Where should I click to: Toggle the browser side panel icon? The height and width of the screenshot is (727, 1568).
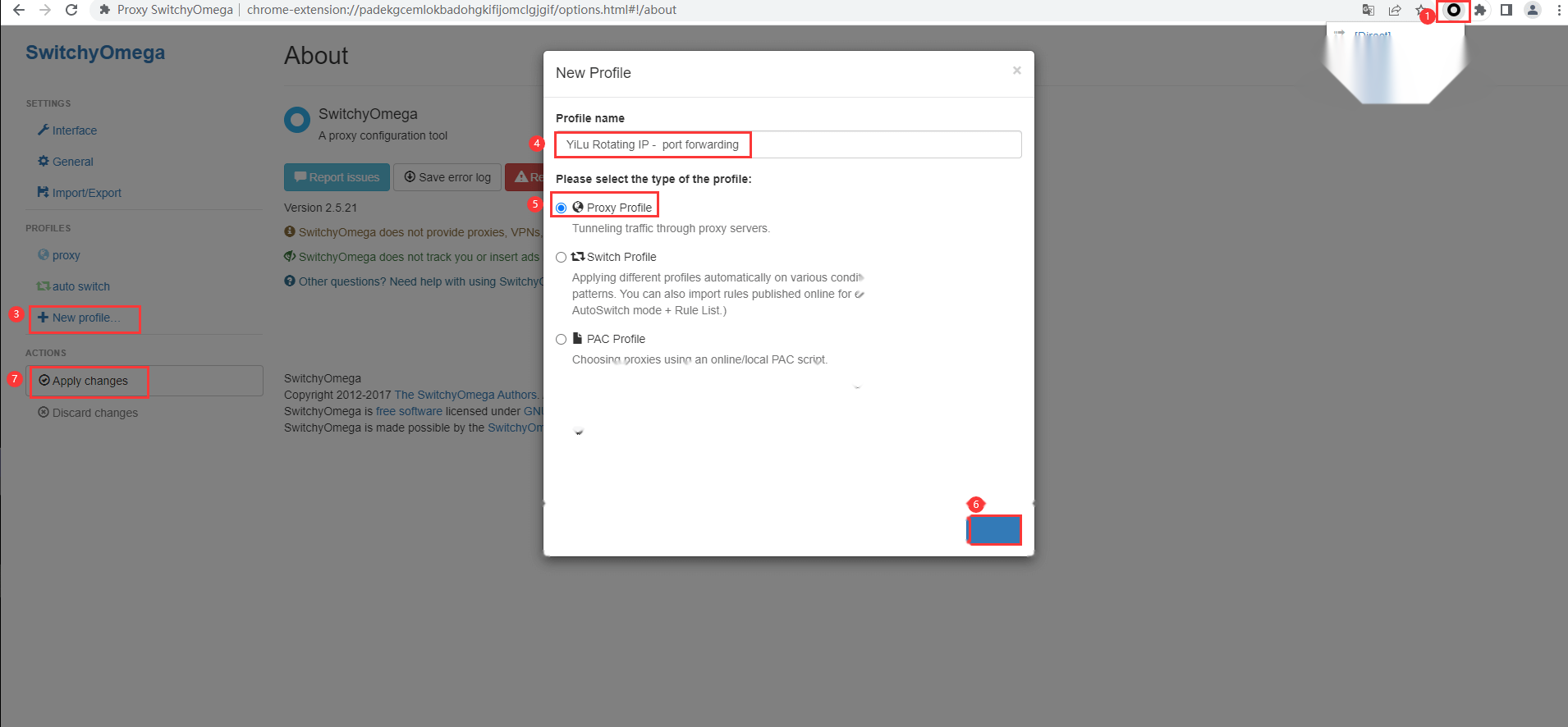1506,10
